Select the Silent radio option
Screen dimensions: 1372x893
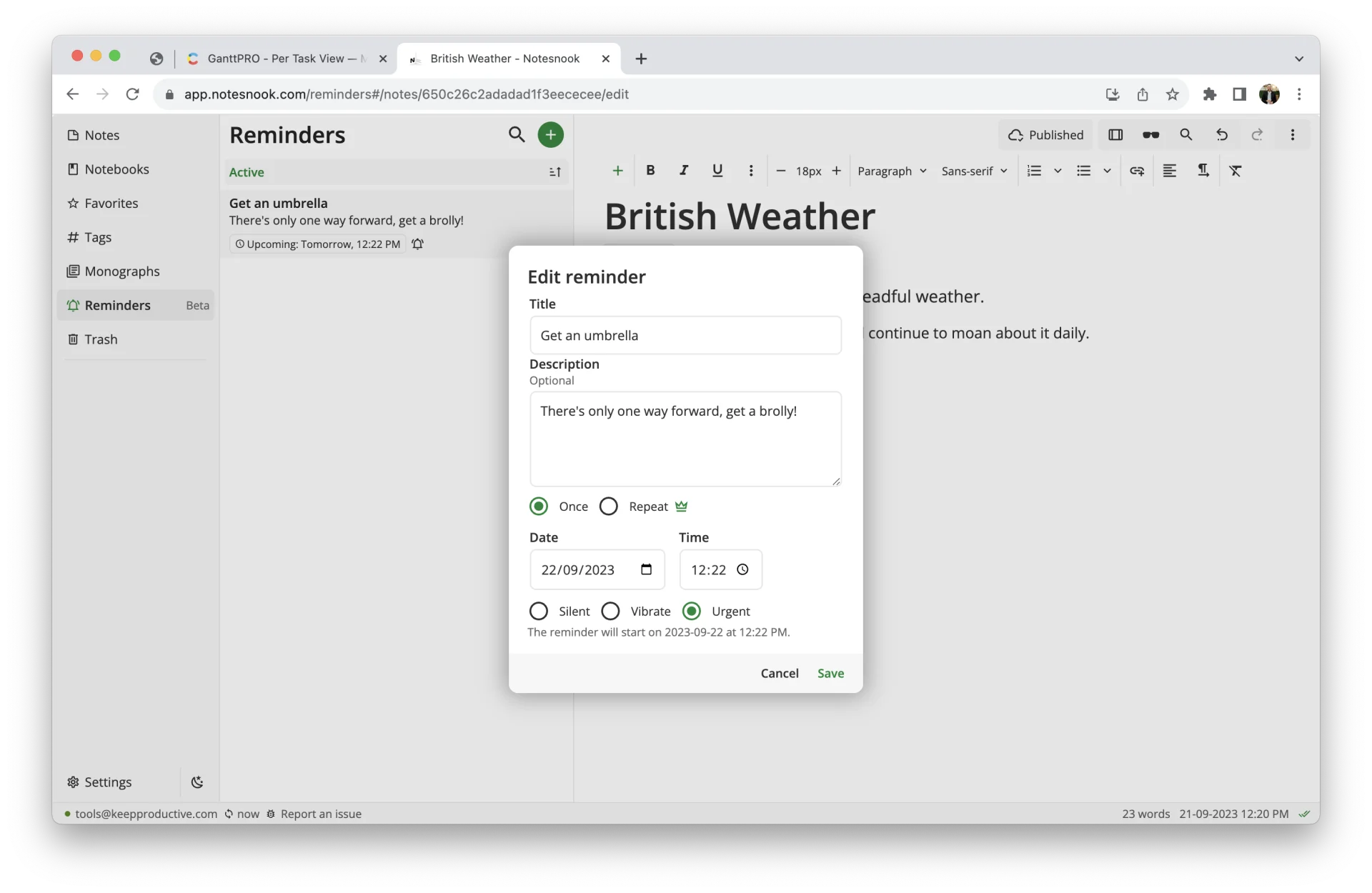(539, 612)
